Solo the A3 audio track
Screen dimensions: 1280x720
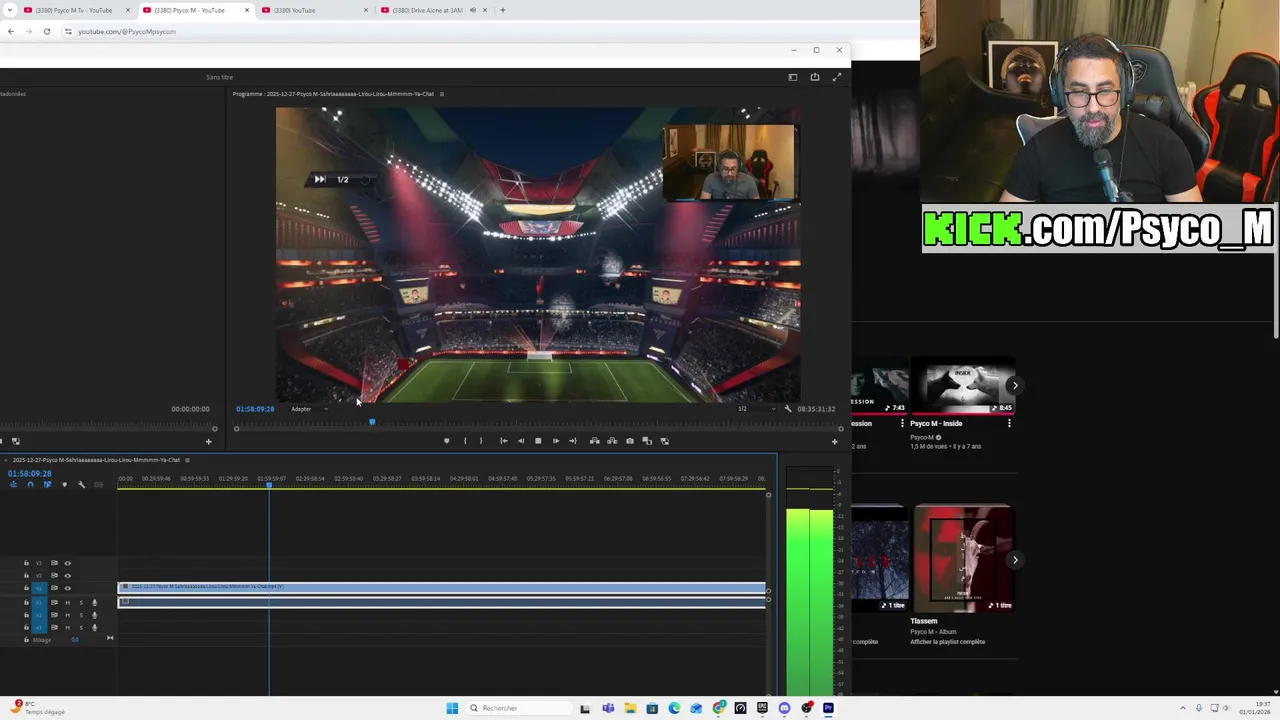tap(81, 628)
